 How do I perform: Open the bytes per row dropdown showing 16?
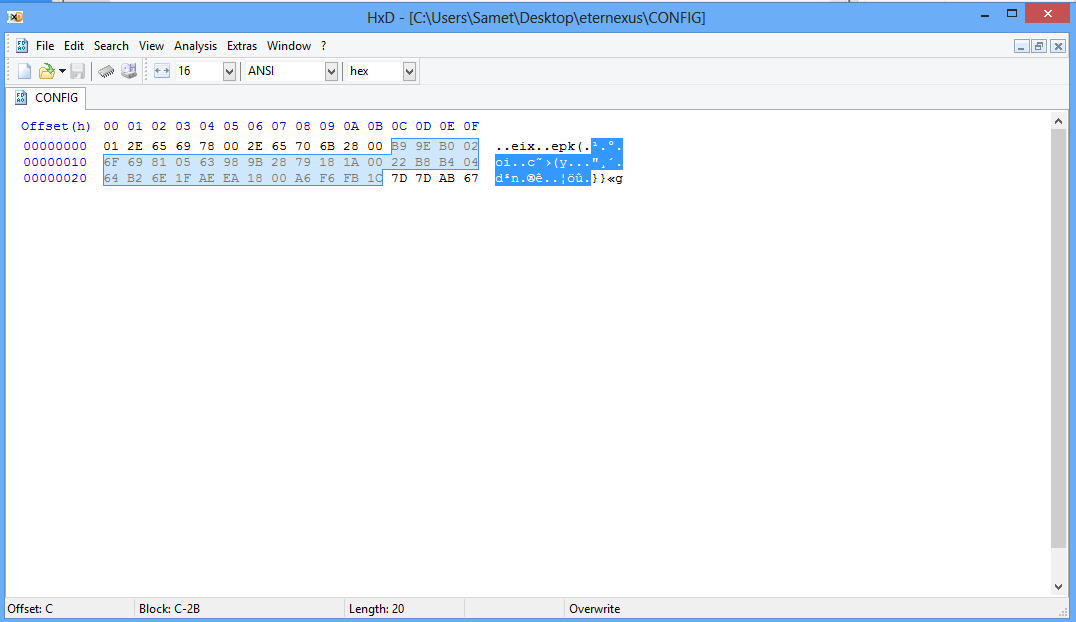coord(229,71)
